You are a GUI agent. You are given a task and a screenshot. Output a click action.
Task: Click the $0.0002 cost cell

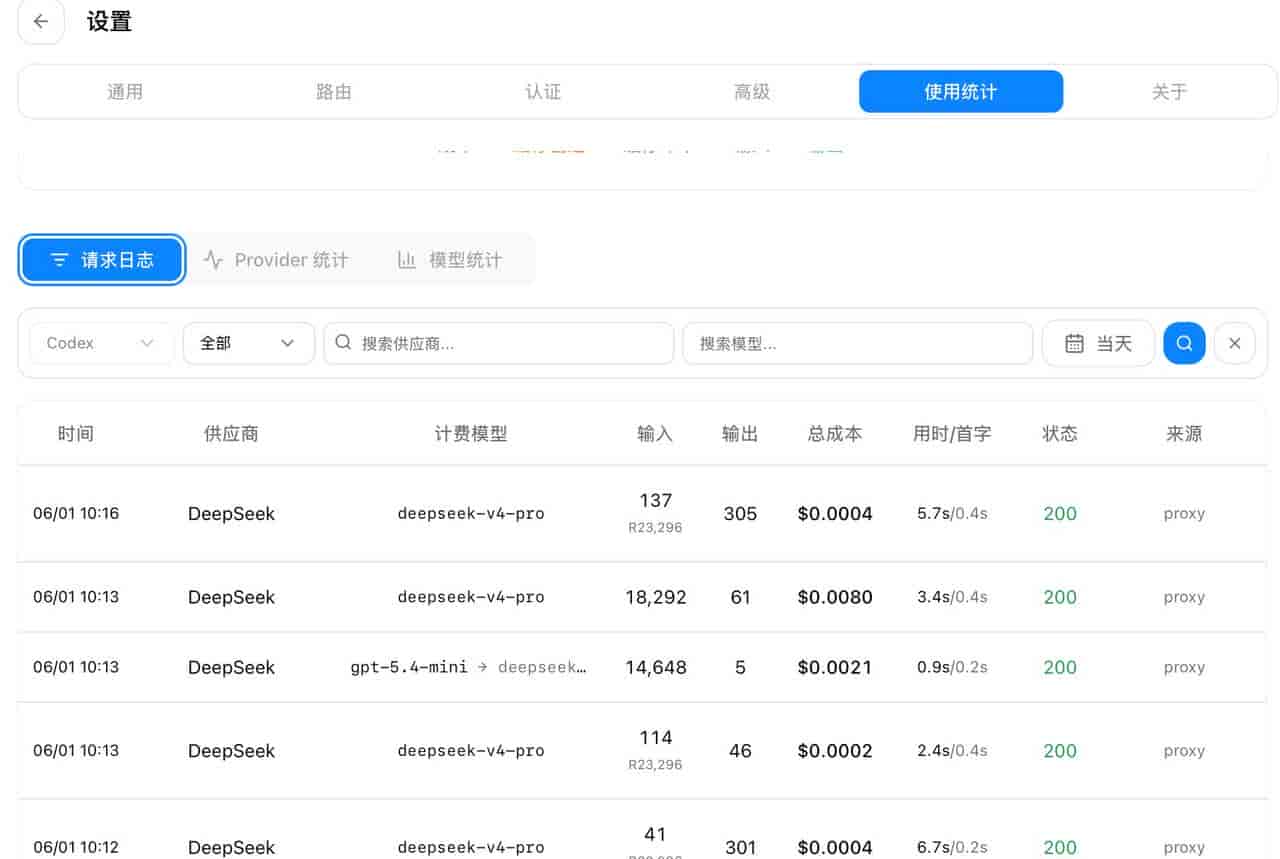pos(835,751)
